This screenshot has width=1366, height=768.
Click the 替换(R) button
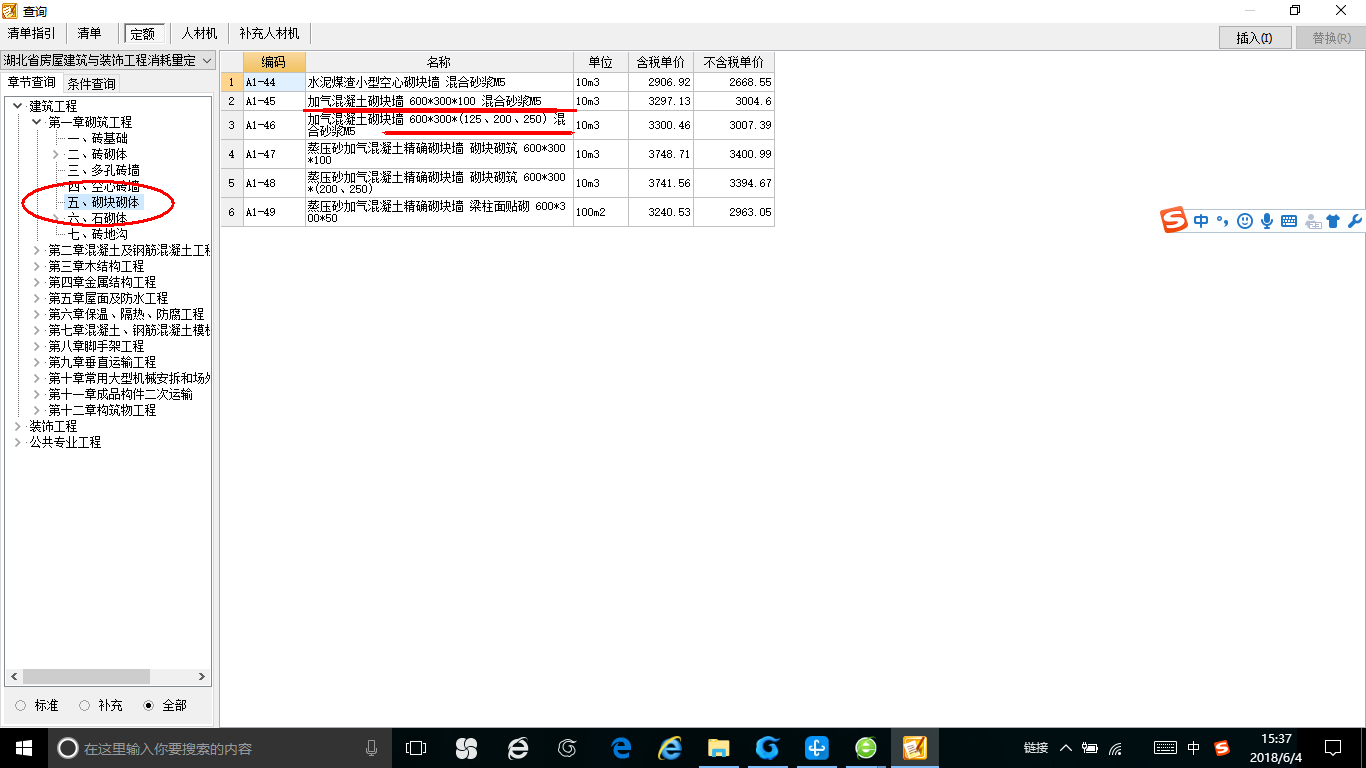[1330, 38]
